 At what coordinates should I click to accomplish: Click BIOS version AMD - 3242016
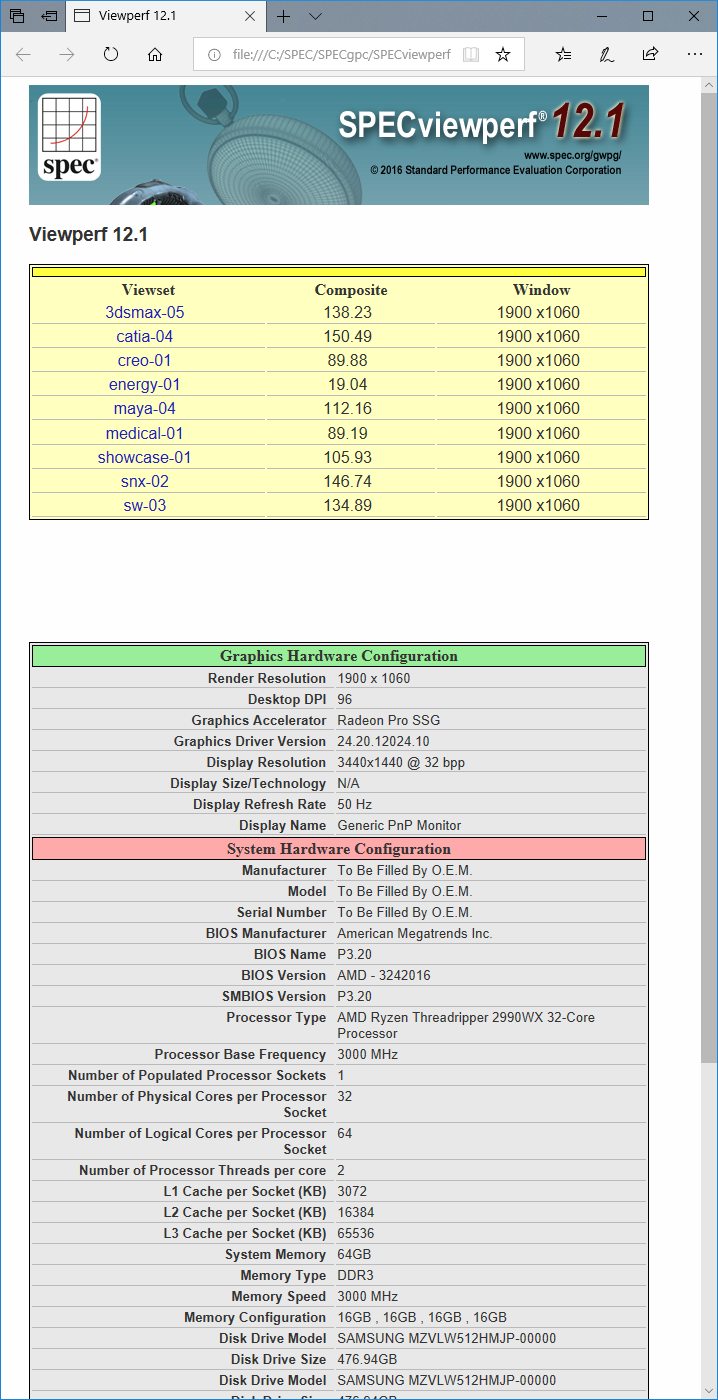pyautogui.click(x=384, y=975)
